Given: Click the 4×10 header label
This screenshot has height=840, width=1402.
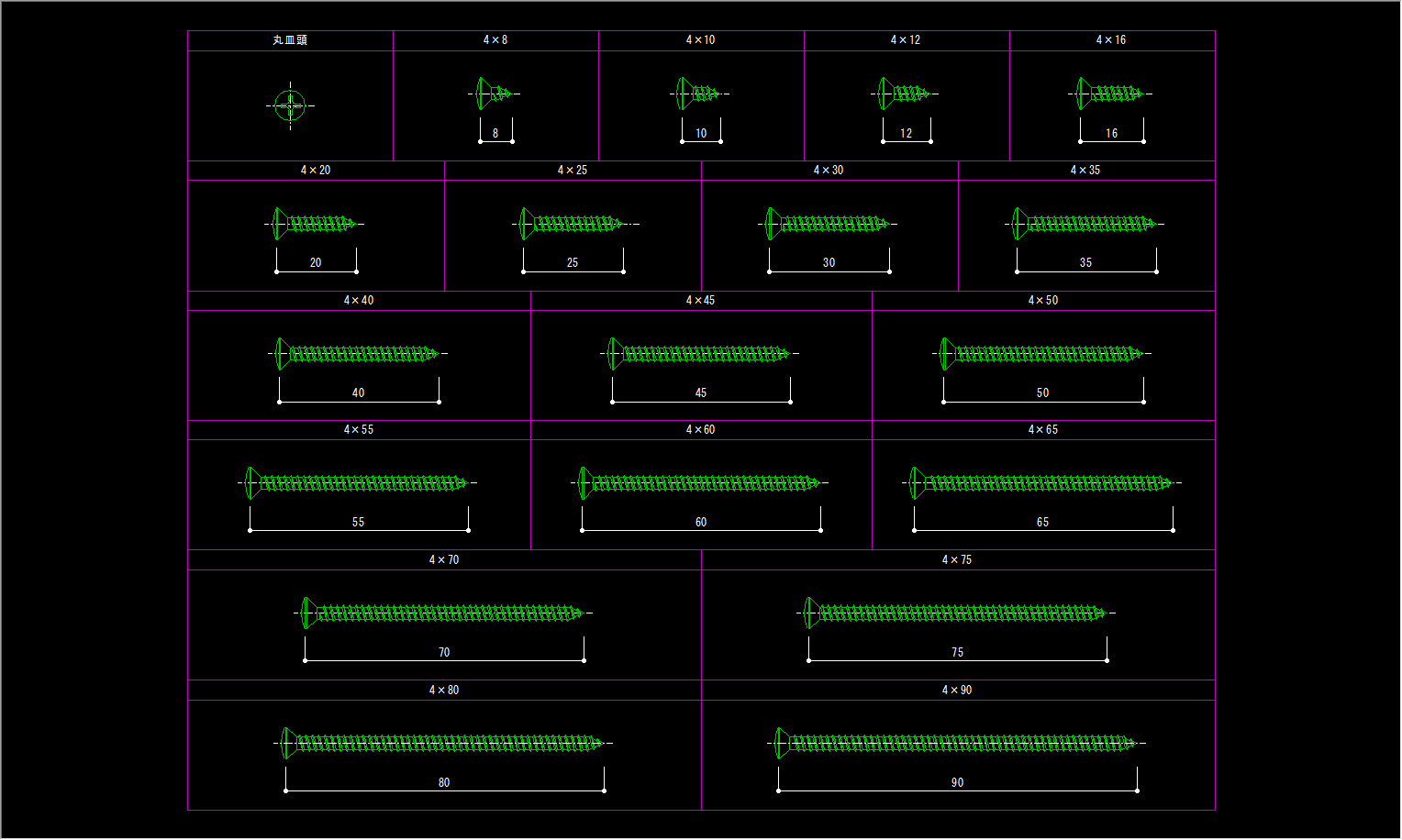Looking at the screenshot, I should (x=701, y=40).
